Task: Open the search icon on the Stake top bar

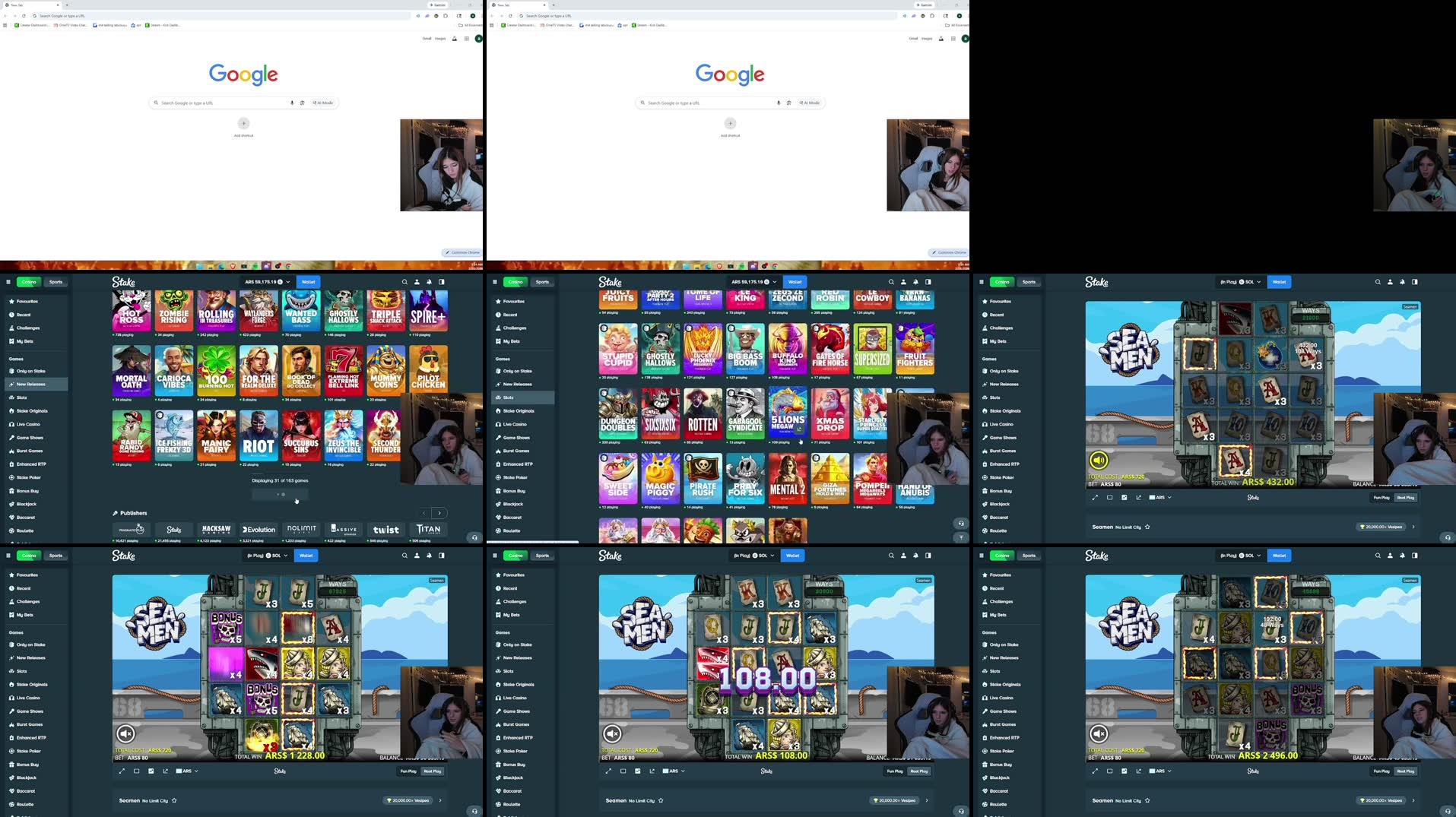Action: click(x=1377, y=281)
